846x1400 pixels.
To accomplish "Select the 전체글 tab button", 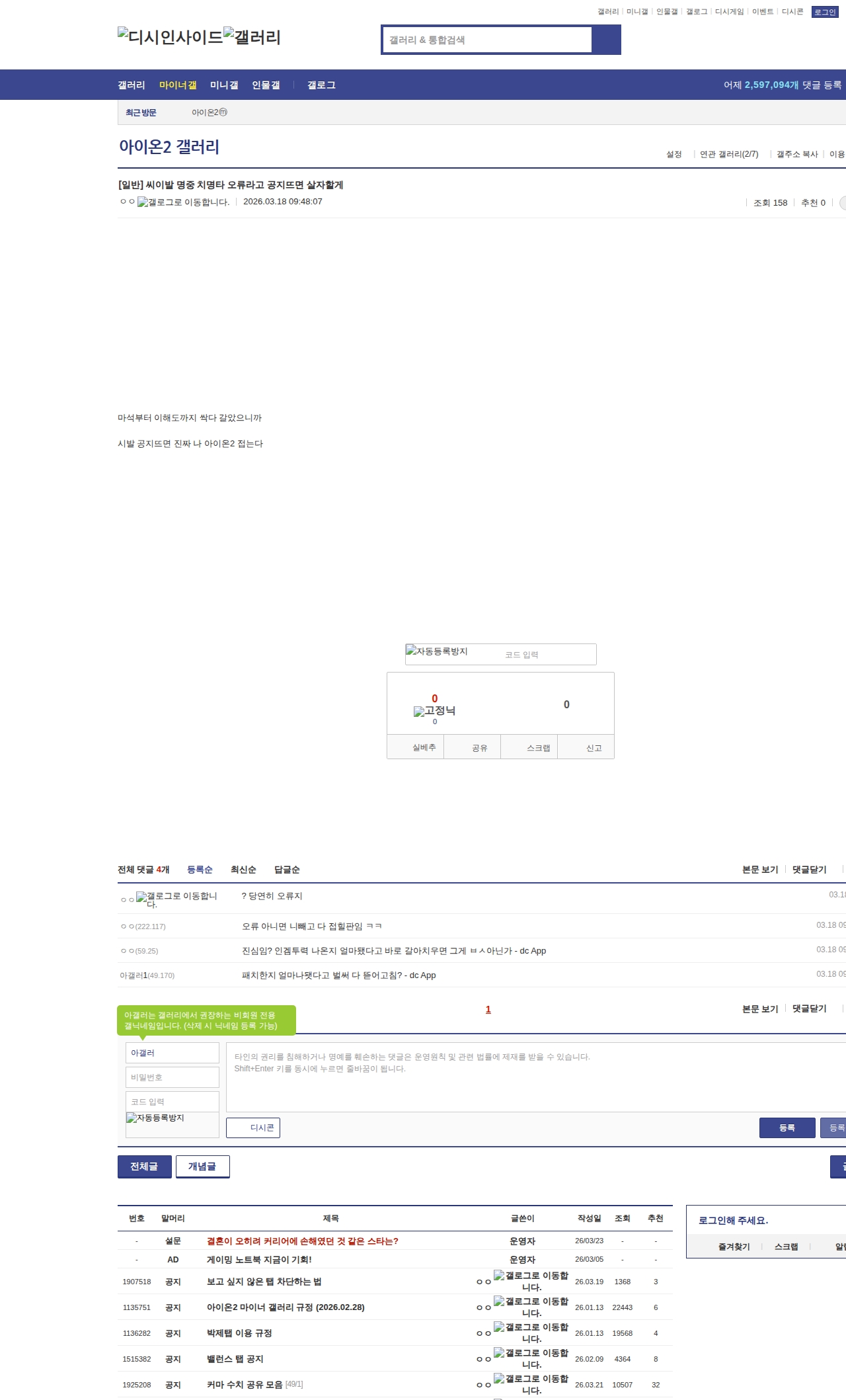I will pyautogui.click(x=144, y=1167).
